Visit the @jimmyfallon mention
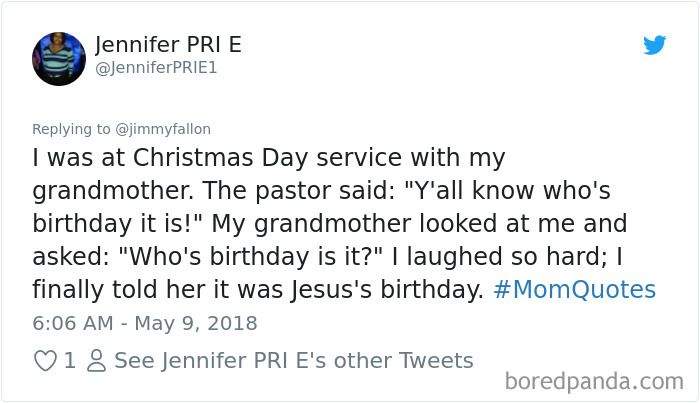Screen dimensions: 700x403 [x=161, y=129]
